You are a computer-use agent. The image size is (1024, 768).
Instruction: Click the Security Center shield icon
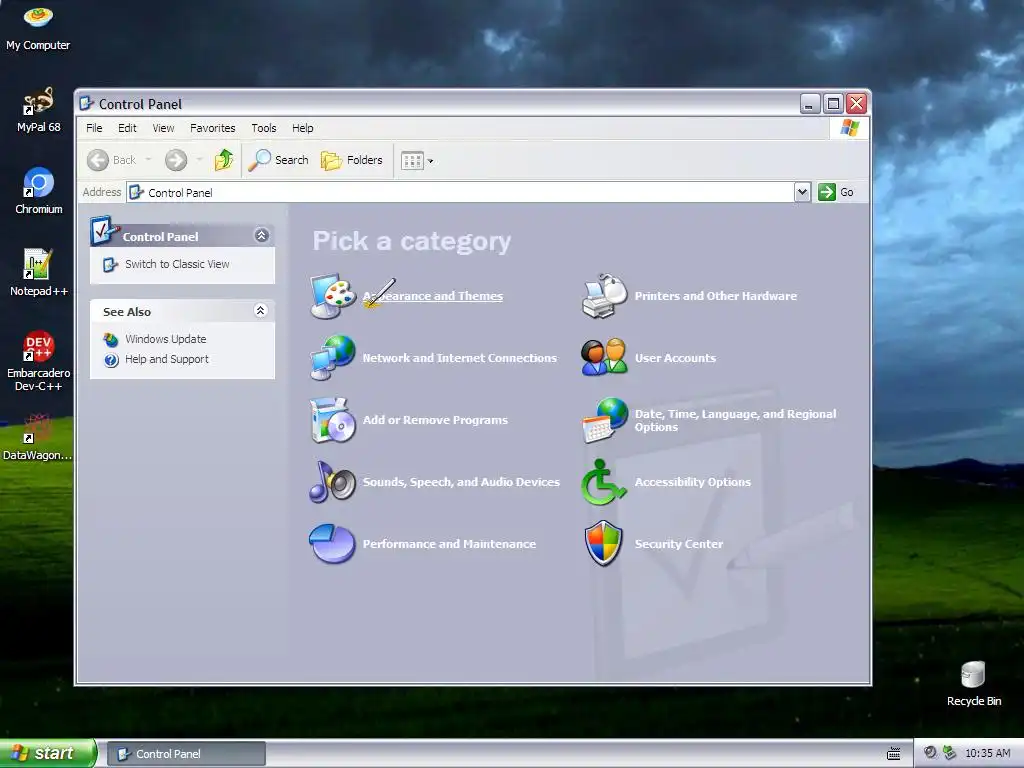603,543
